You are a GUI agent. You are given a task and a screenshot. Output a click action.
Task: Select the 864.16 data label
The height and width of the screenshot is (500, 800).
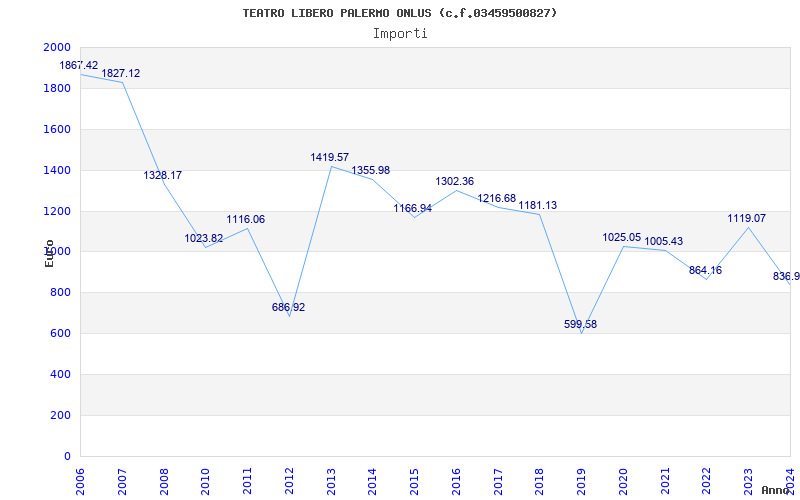[x=705, y=270]
